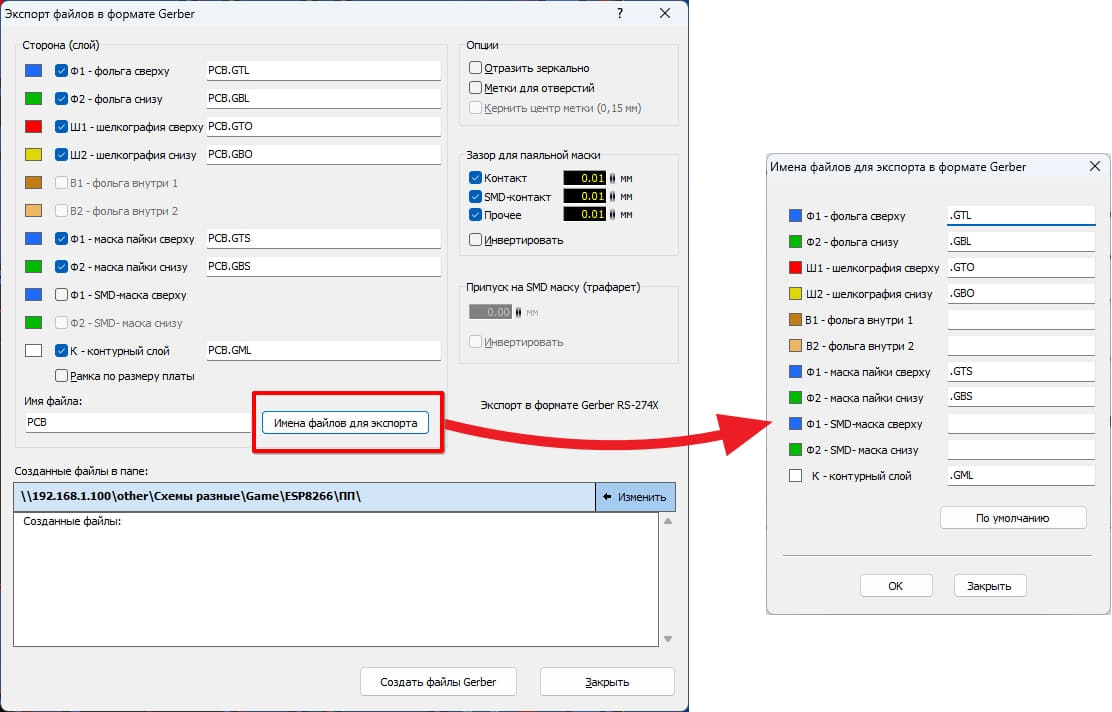
Task: Click orange swatch for В1 in names dialog
Action: [x=795, y=320]
